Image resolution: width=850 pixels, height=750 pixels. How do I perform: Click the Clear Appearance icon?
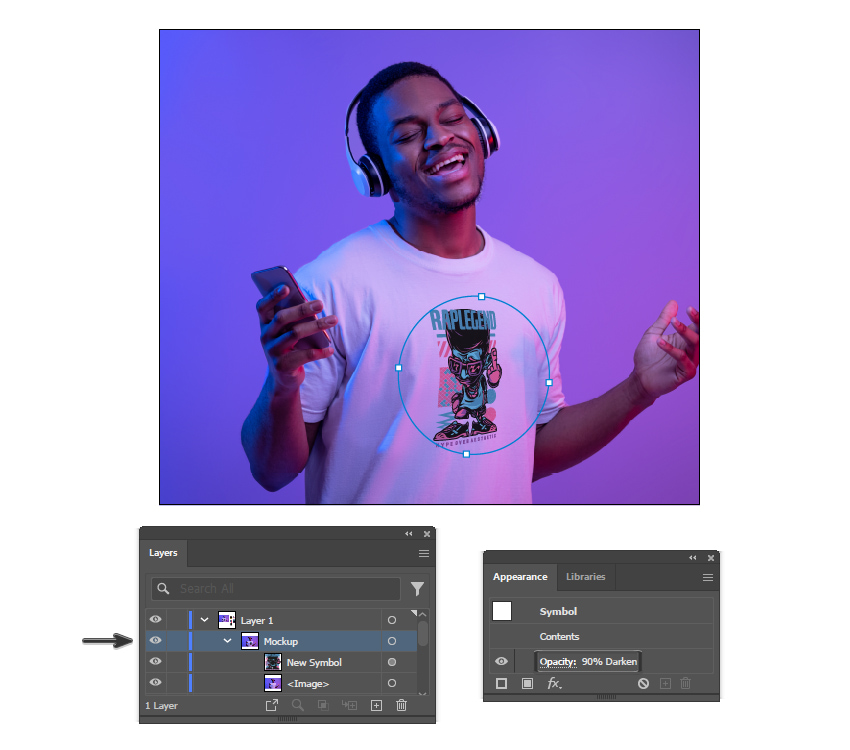[x=643, y=684]
